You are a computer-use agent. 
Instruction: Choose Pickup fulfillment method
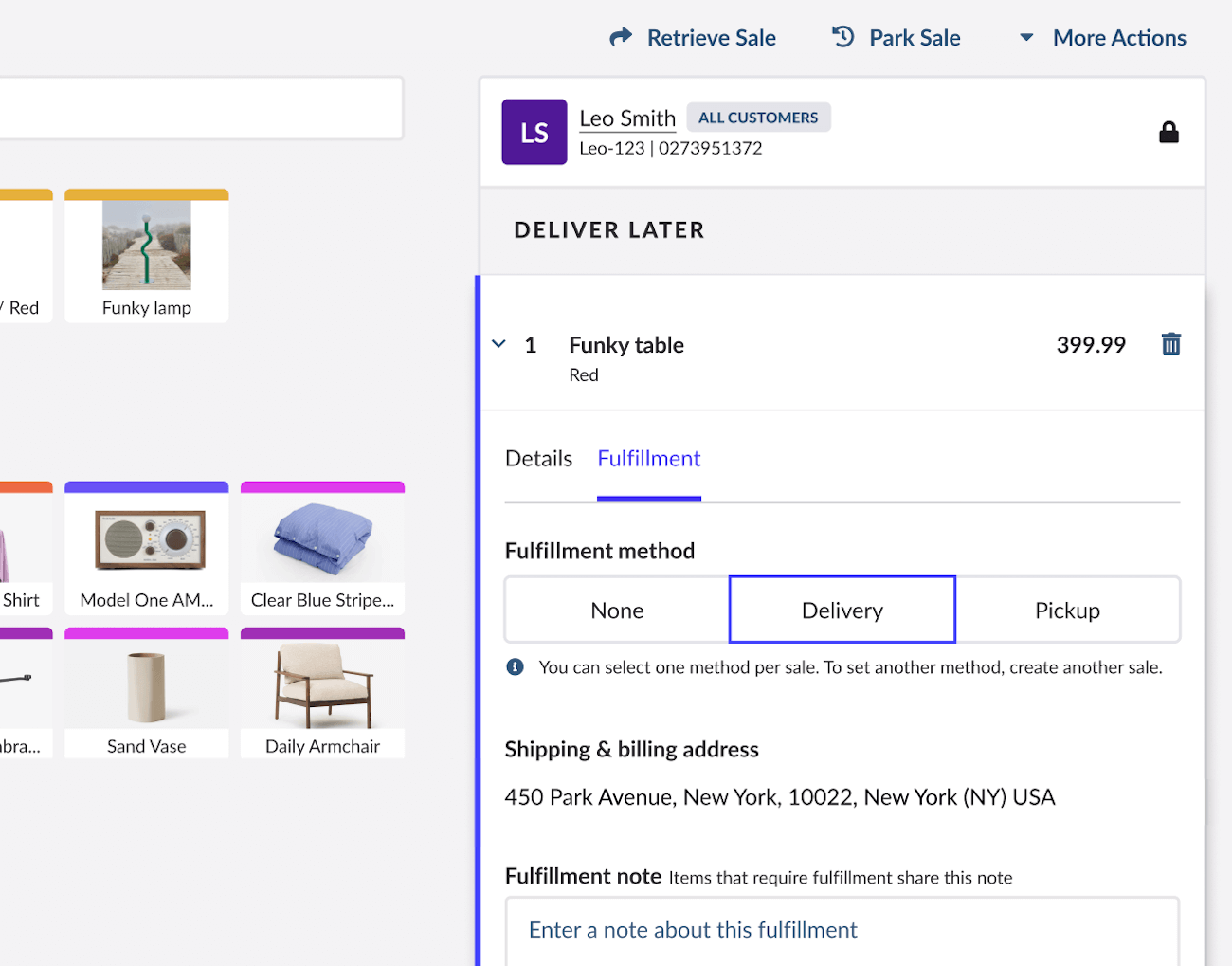click(x=1067, y=611)
